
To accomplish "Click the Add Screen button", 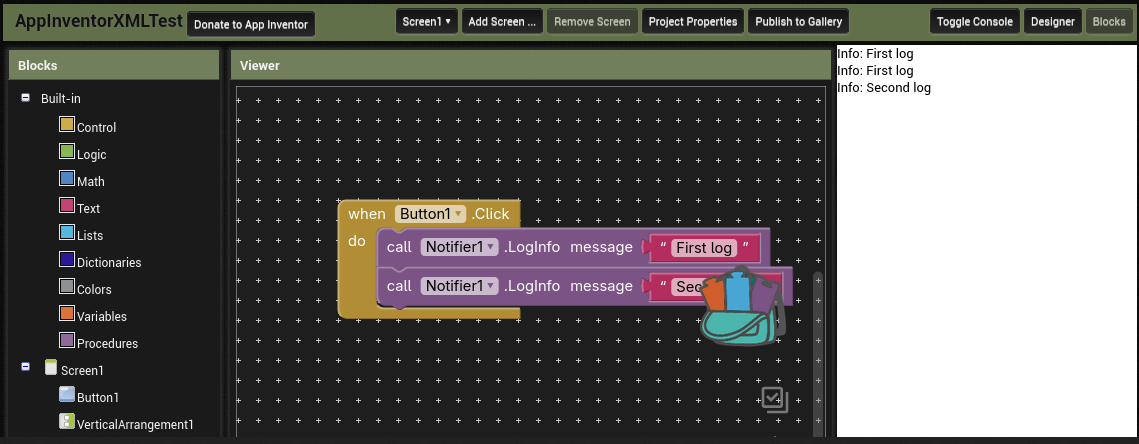I will 502,21.
